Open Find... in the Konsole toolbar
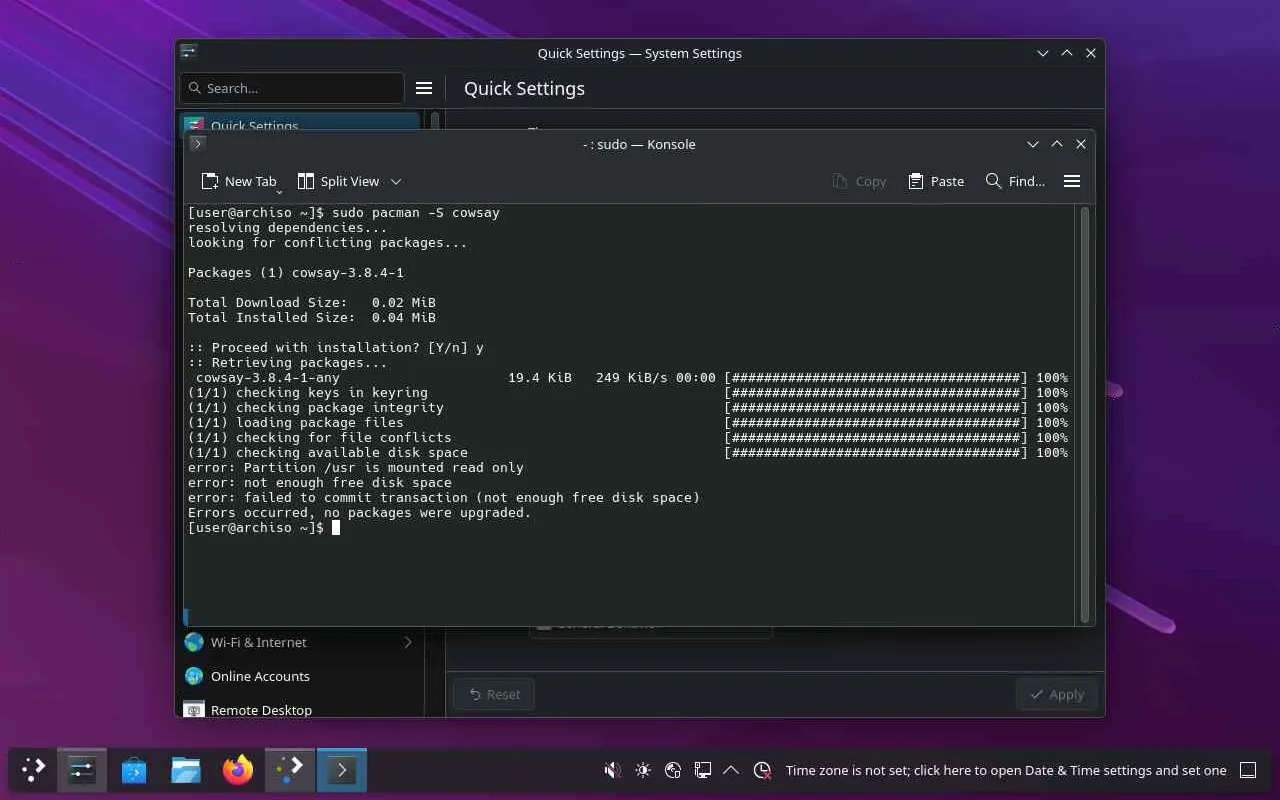The height and width of the screenshot is (800, 1280). tap(1015, 181)
